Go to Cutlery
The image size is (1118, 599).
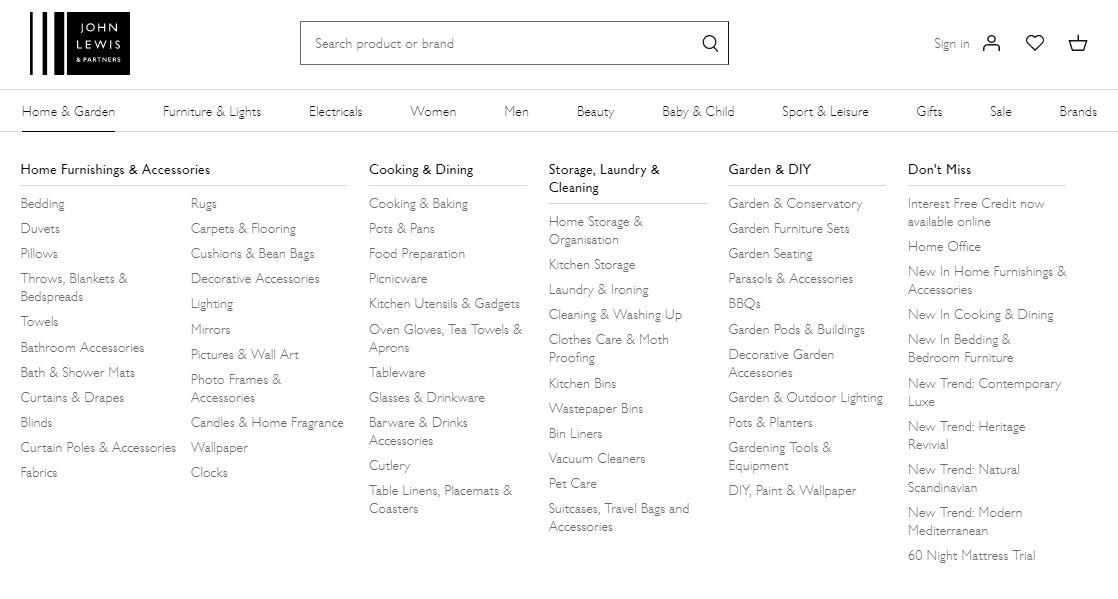coord(389,466)
